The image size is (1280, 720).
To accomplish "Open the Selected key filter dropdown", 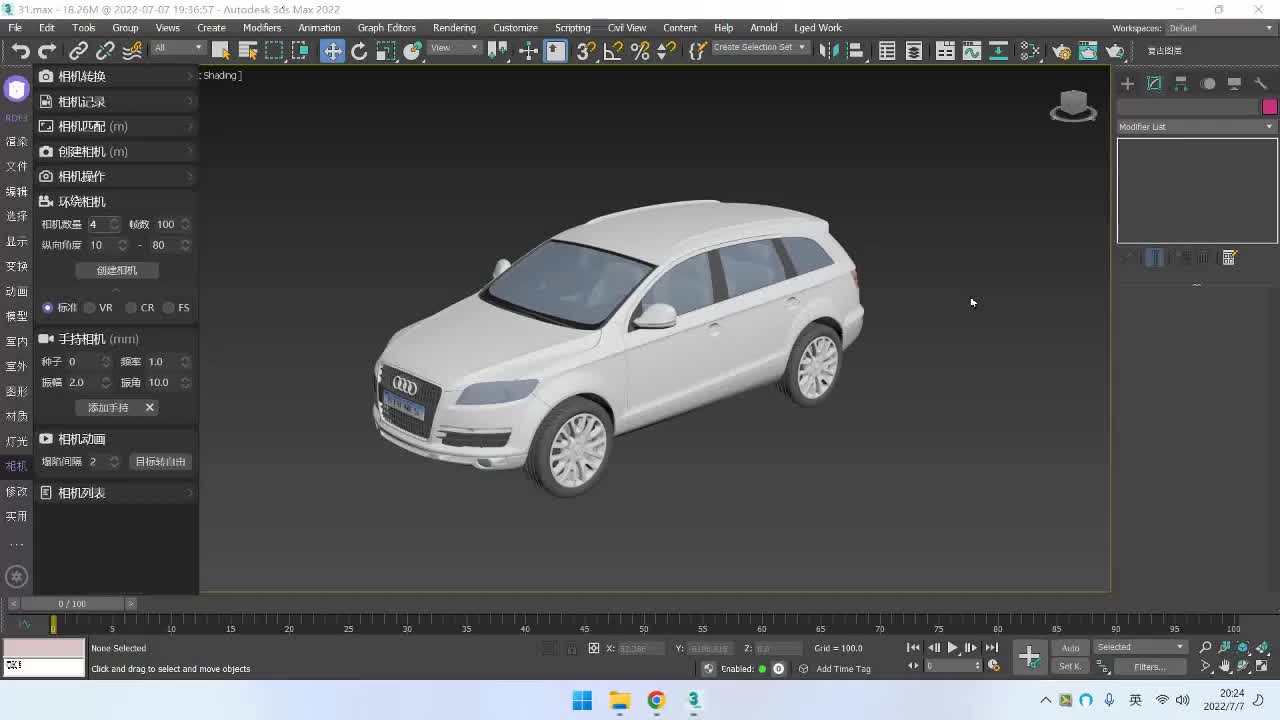I will click(1140, 647).
